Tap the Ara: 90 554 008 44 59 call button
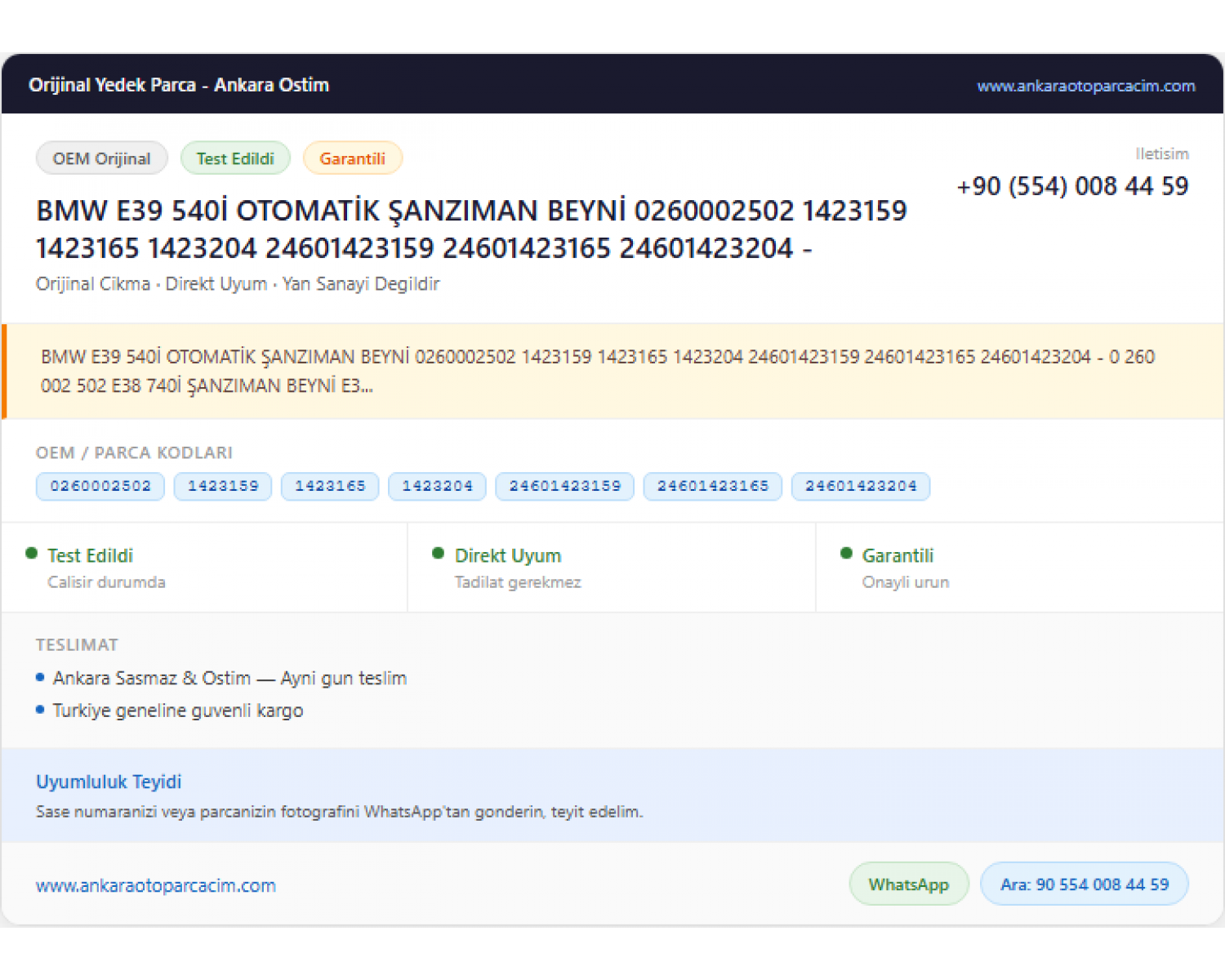Viewport: 1225px width, 980px height. (1084, 884)
